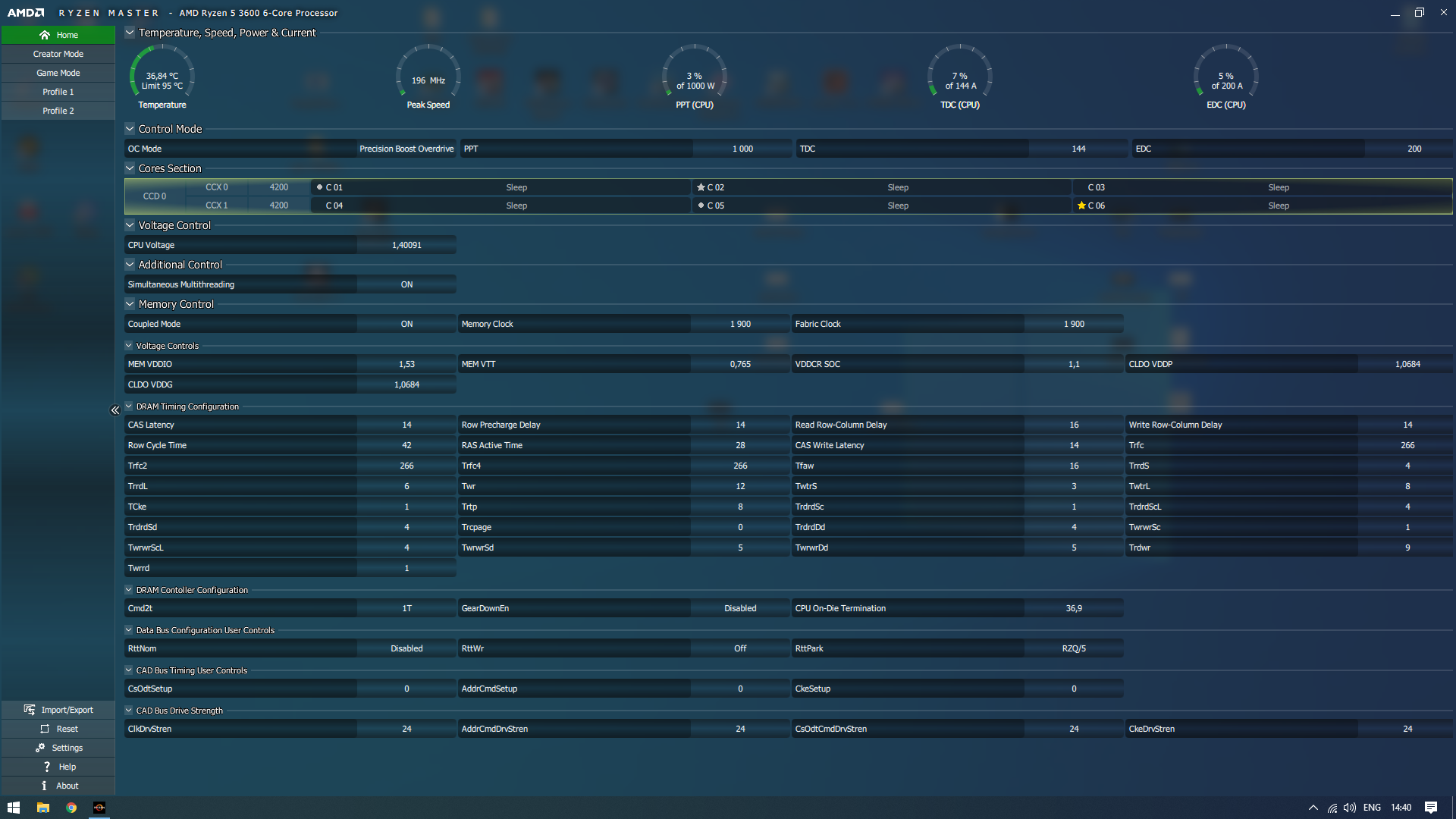Collapse sidebar with double-chevron icon
The width and height of the screenshot is (1456, 819).
tap(115, 410)
